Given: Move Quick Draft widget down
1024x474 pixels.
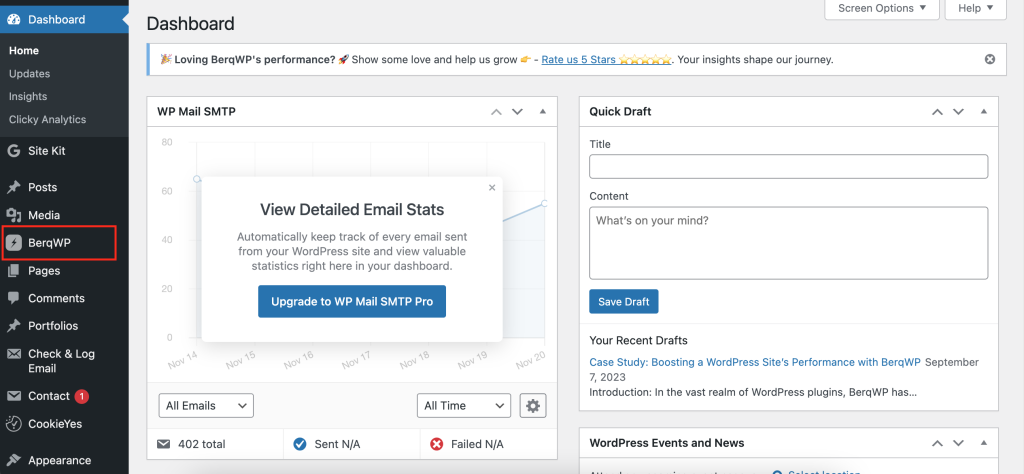Looking at the screenshot, I should coord(958,112).
